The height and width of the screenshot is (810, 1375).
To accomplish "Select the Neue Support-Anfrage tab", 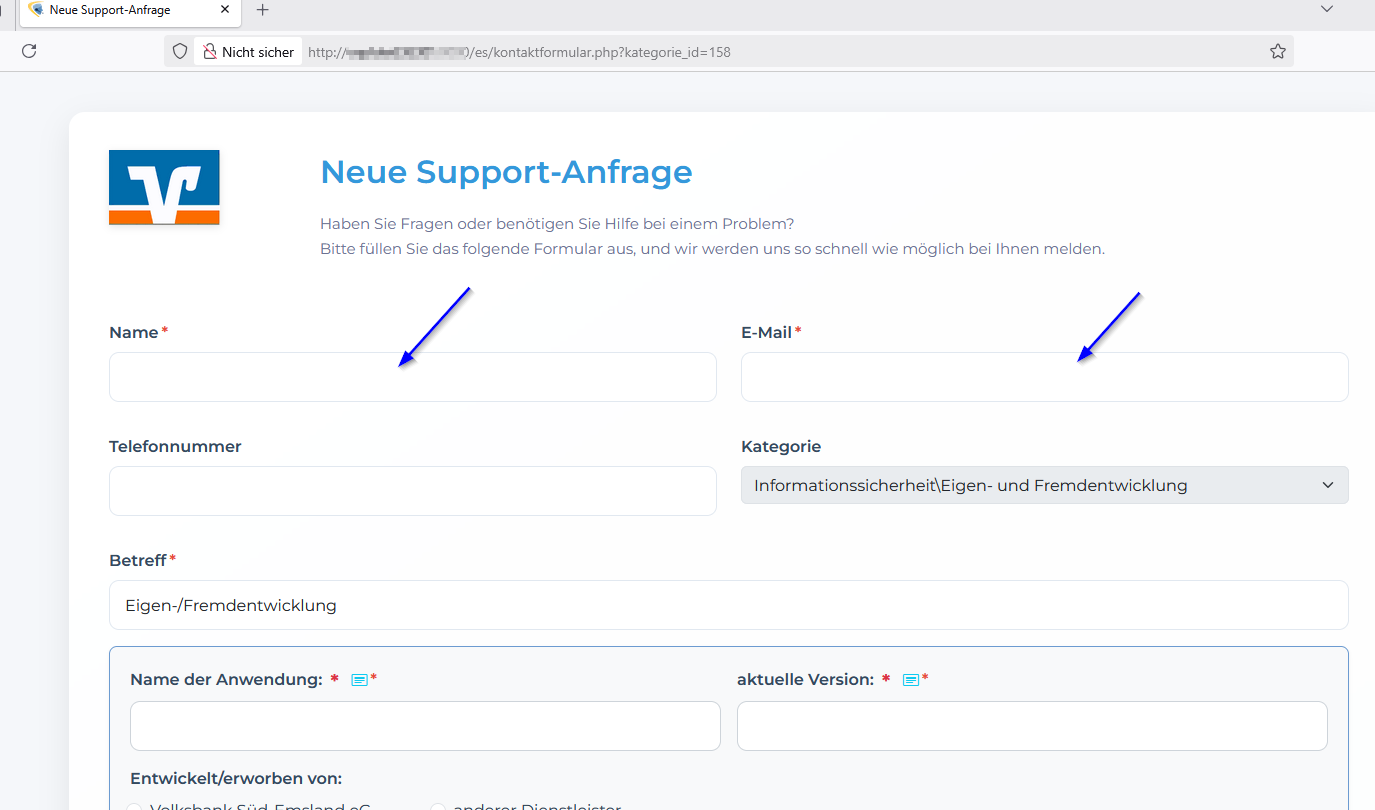I will (x=130, y=10).
